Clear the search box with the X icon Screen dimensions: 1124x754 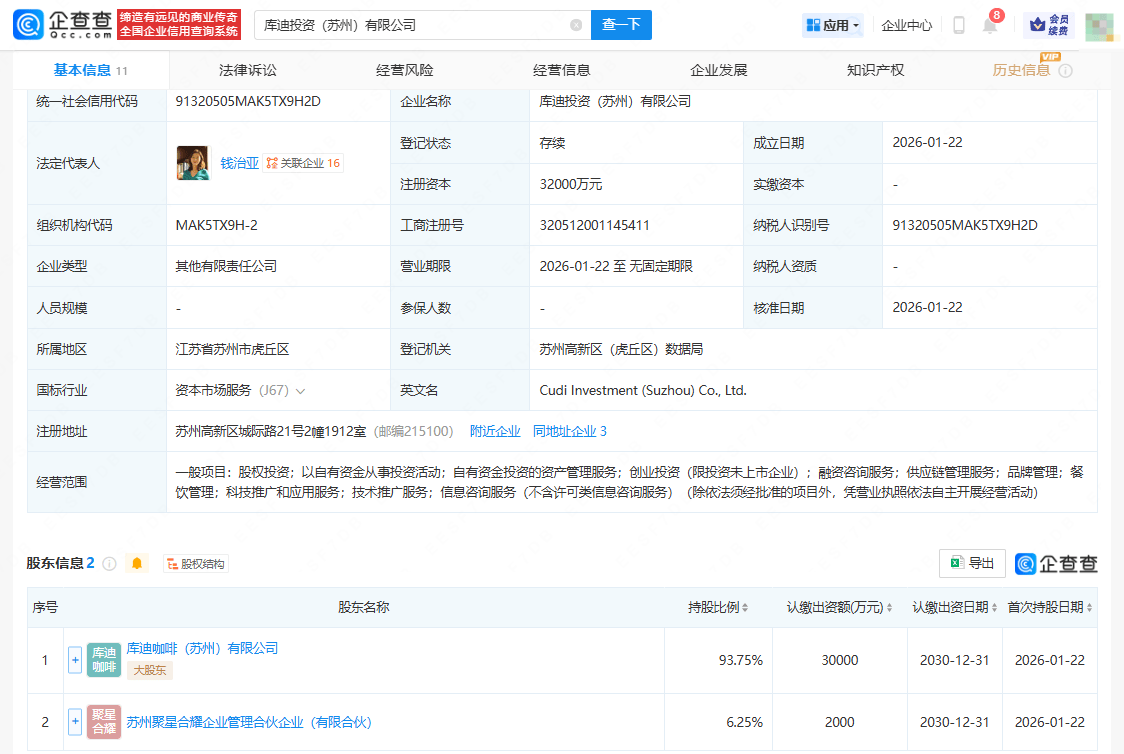point(576,25)
